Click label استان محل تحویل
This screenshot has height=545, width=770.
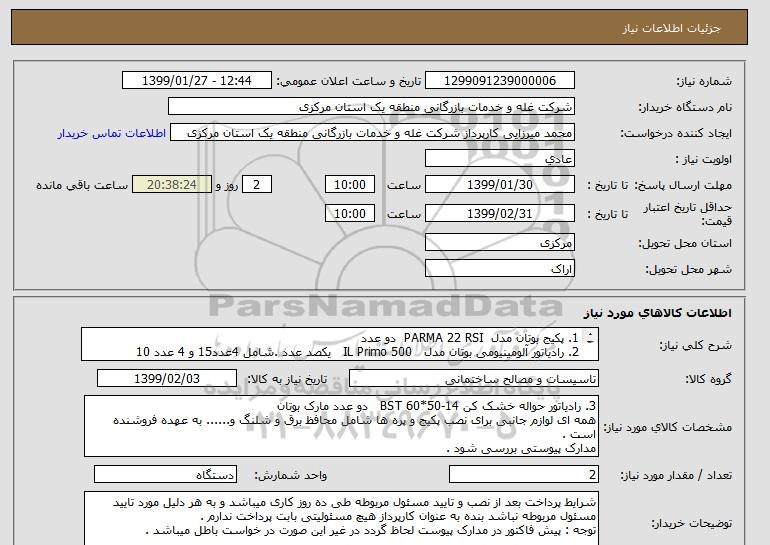[x=685, y=243]
